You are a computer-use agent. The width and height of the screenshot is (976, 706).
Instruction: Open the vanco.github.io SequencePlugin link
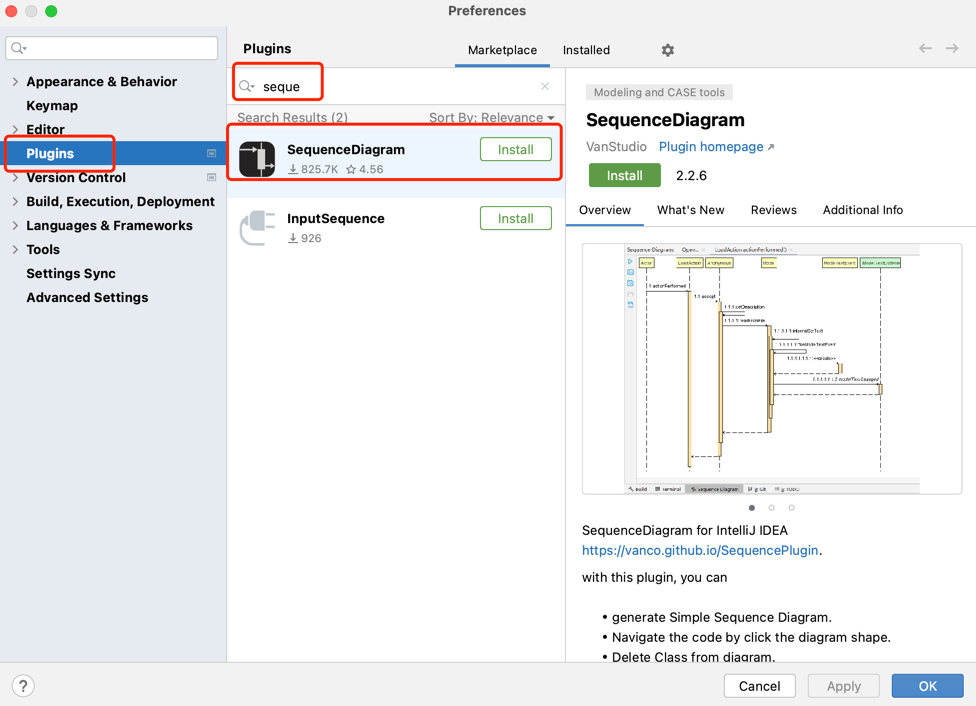click(x=700, y=550)
